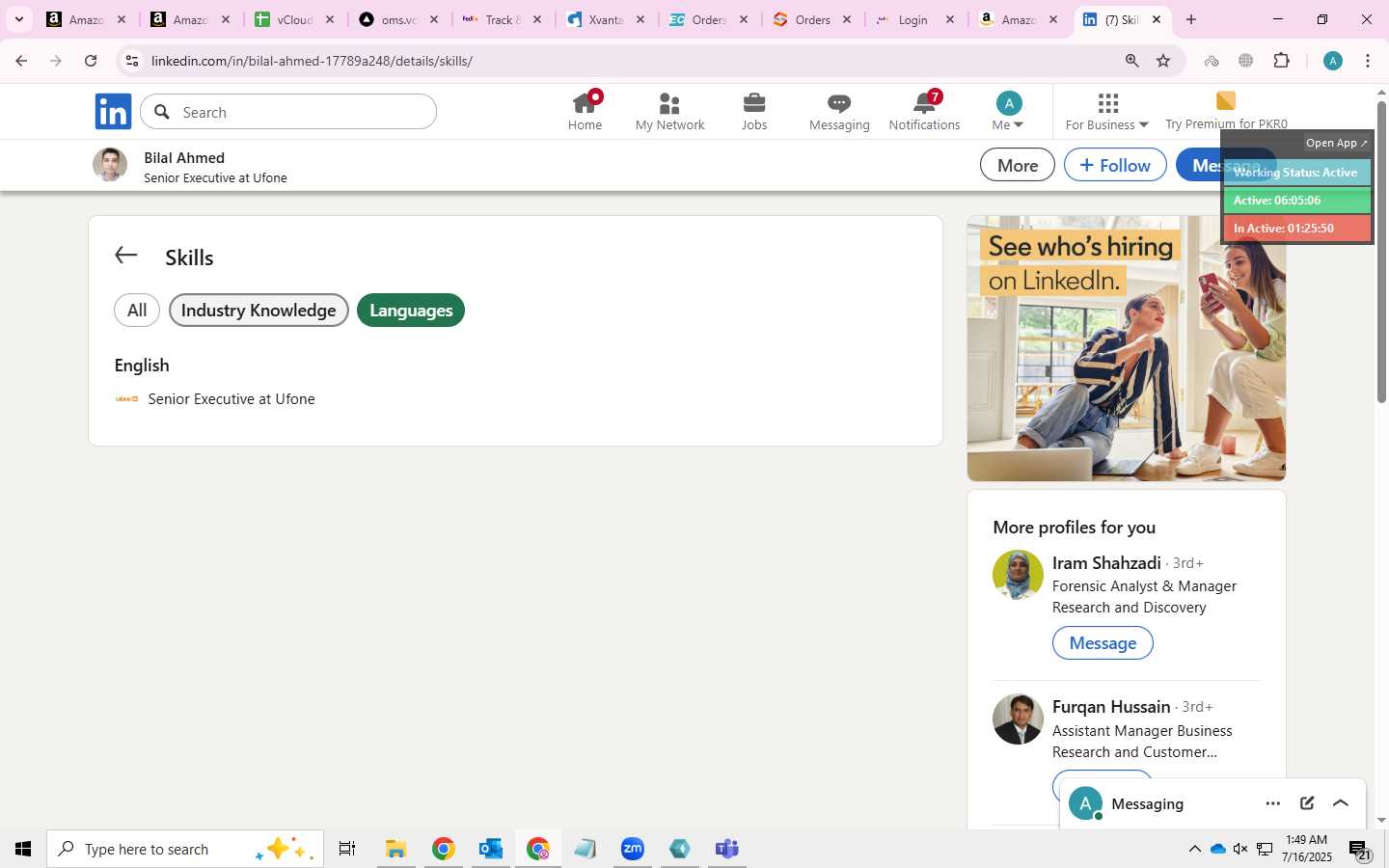Go back using the Skills back arrow
Viewport: 1389px width, 868px height.
pyautogui.click(x=125, y=256)
